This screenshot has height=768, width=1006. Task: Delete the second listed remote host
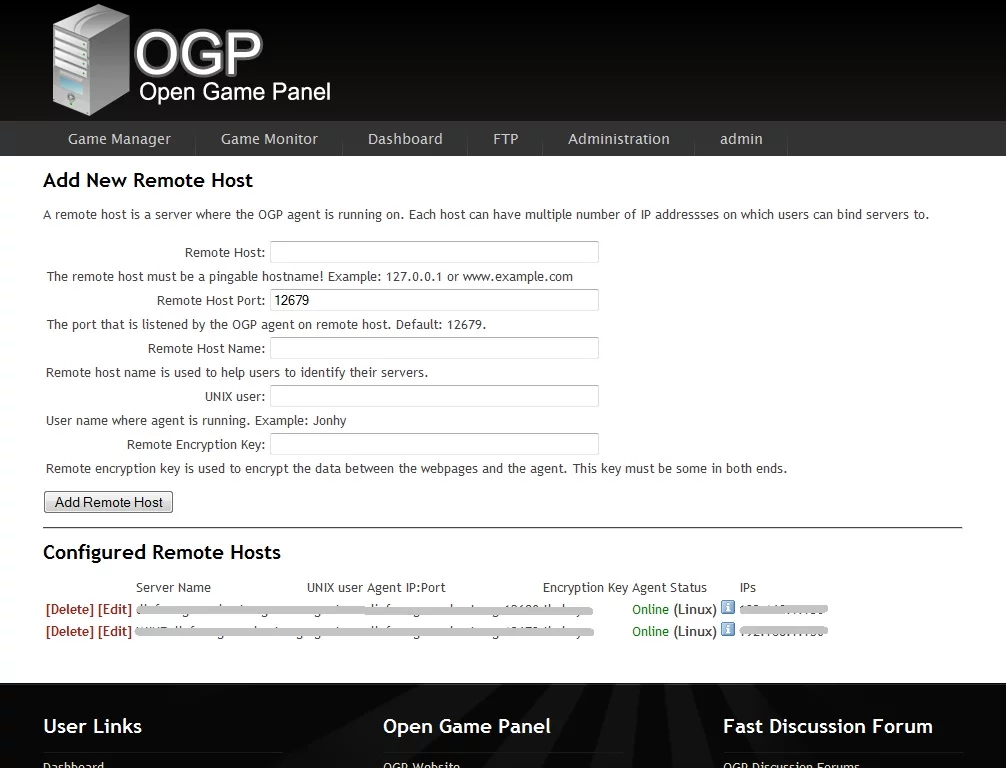(70, 631)
